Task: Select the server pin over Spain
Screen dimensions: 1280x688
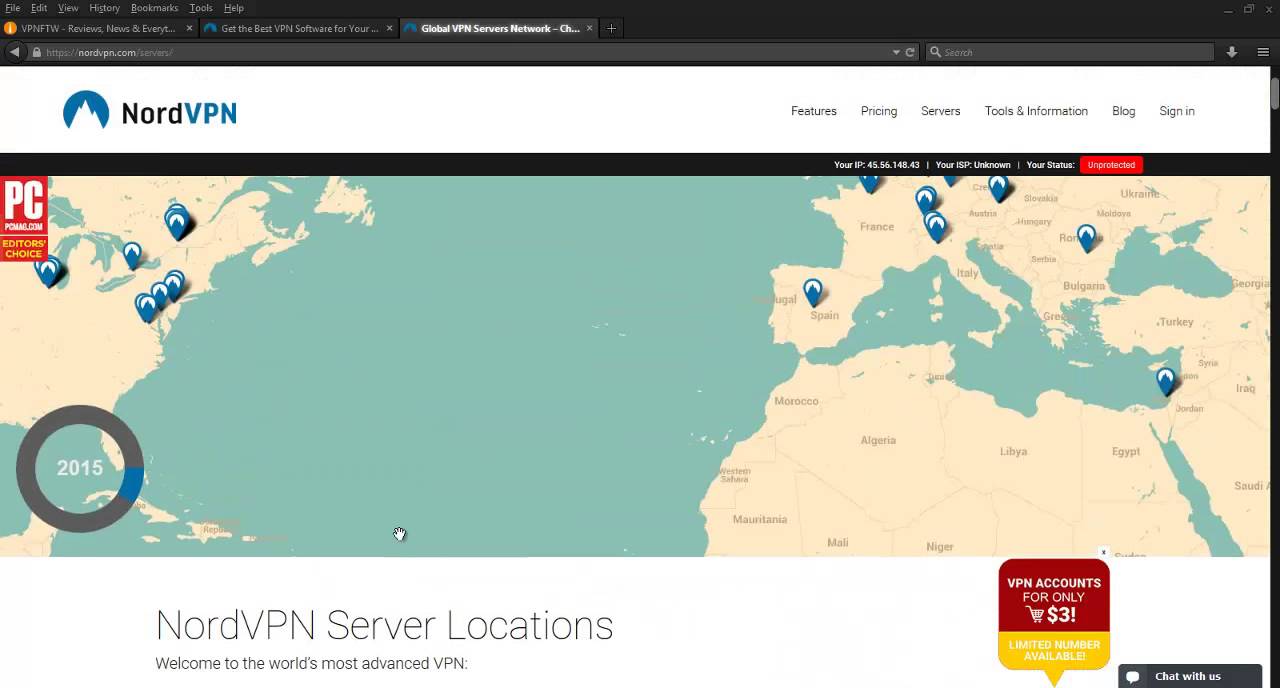Action: click(x=813, y=292)
